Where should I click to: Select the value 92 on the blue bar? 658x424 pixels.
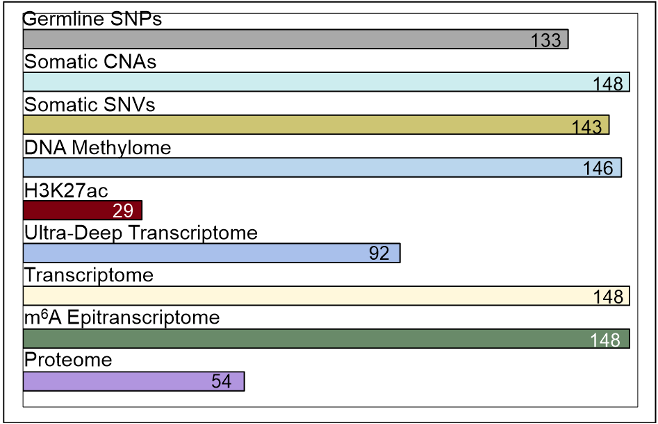pyautogui.click(x=379, y=254)
